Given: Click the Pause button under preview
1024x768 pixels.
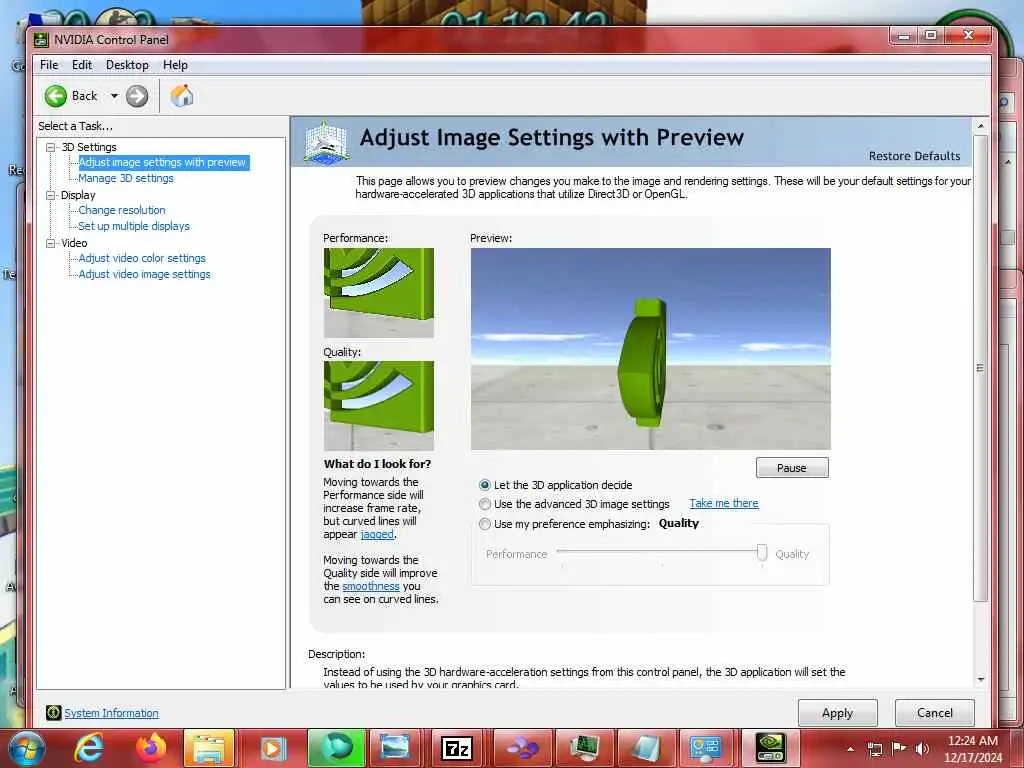Looking at the screenshot, I should (792, 468).
